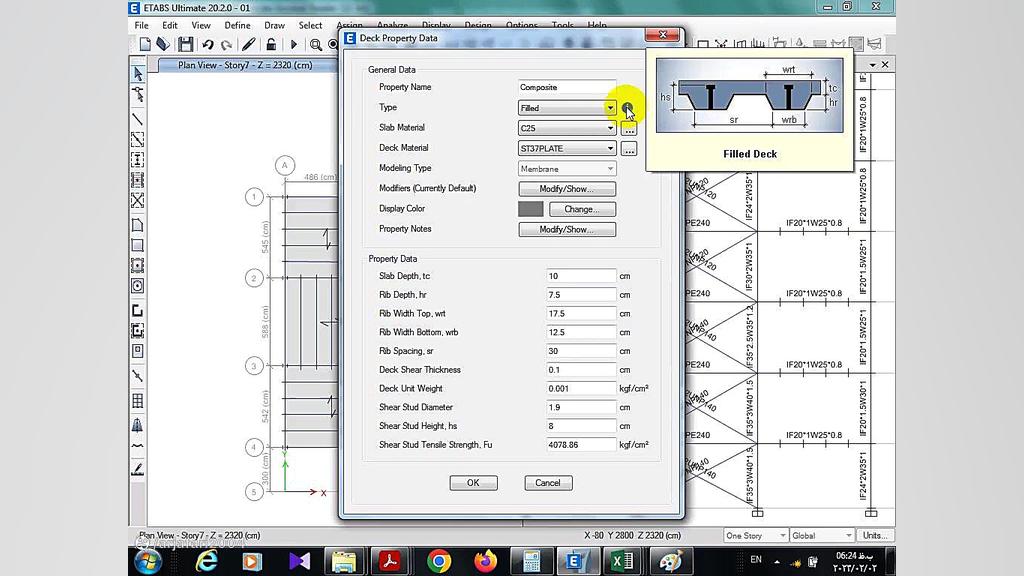
Task: Click Shear Stud Tensile Strength Fu field
Action: click(x=581, y=445)
